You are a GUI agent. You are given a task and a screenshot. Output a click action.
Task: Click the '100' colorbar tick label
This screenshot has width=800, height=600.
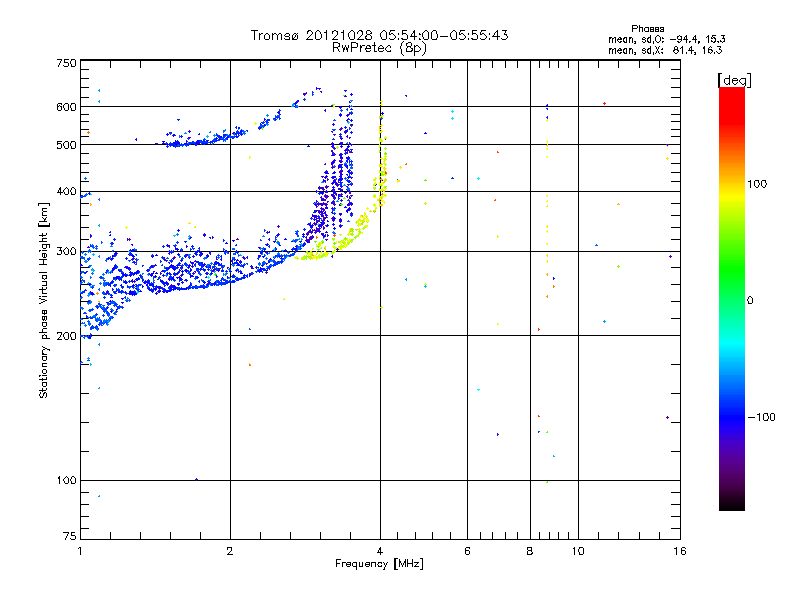click(x=757, y=184)
